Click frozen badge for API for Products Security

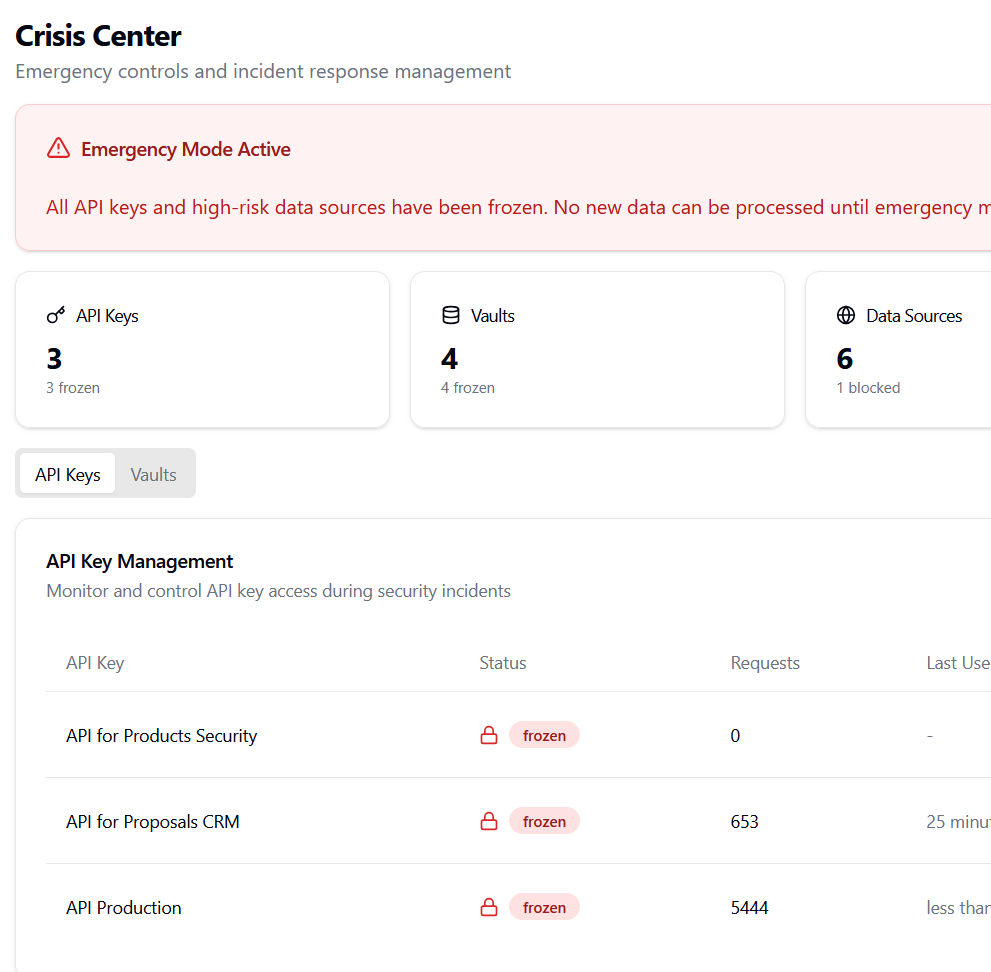pyautogui.click(x=544, y=735)
